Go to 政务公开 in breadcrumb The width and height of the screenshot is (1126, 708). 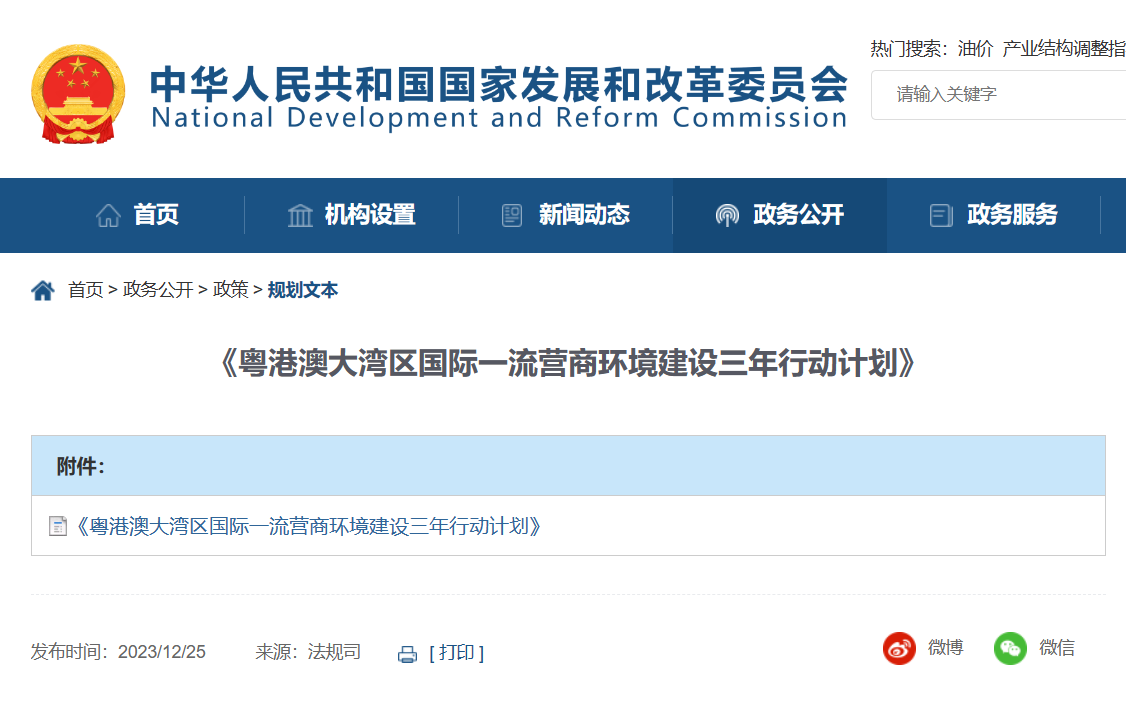(x=158, y=290)
